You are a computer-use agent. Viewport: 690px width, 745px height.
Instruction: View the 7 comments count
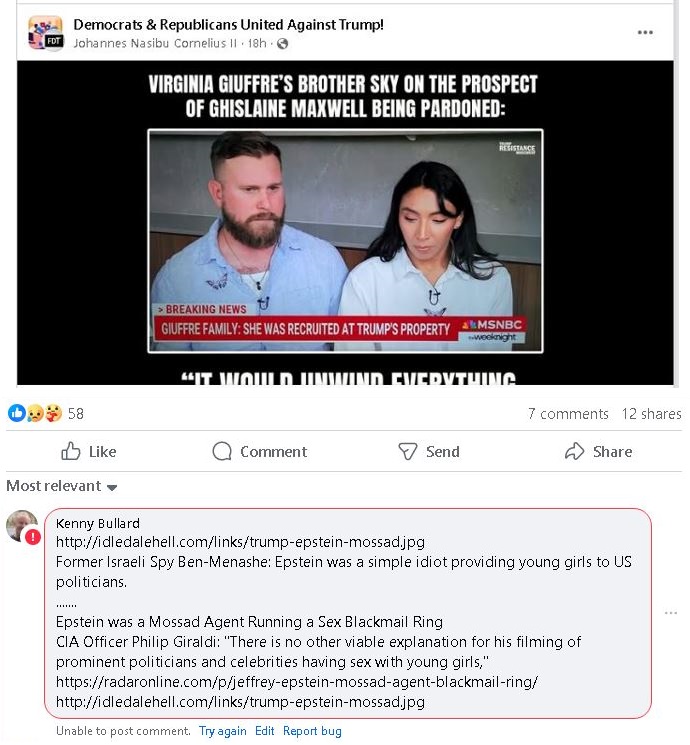tap(568, 414)
